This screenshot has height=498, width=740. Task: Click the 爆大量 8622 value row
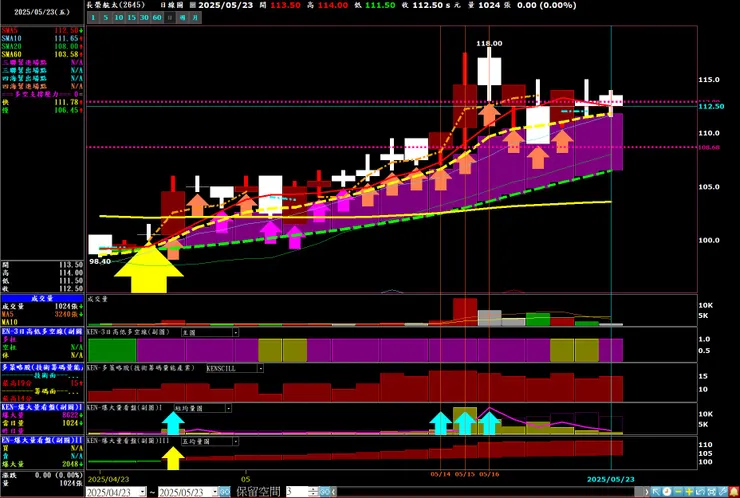pos(42,415)
